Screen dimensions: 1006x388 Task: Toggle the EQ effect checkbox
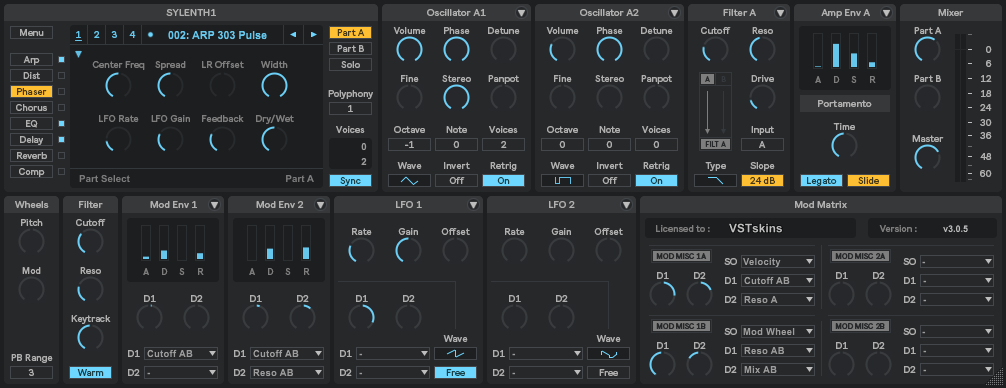pos(62,123)
